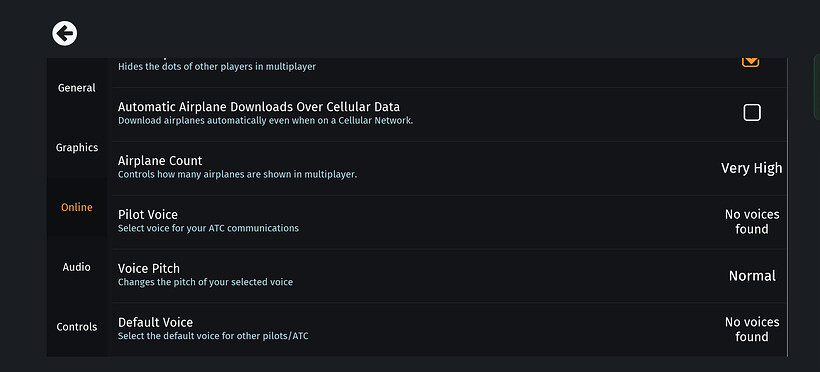The width and height of the screenshot is (820, 372).
Task: Uncheck the orange hide player dots checkbox
Action: click(750, 62)
